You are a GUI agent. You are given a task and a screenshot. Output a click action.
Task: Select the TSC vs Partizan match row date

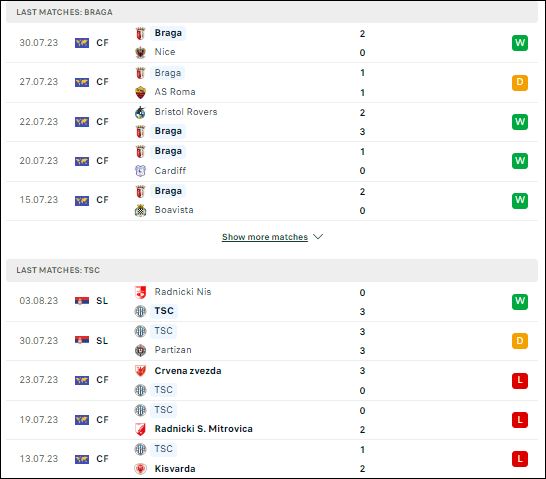[x=39, y=340]
